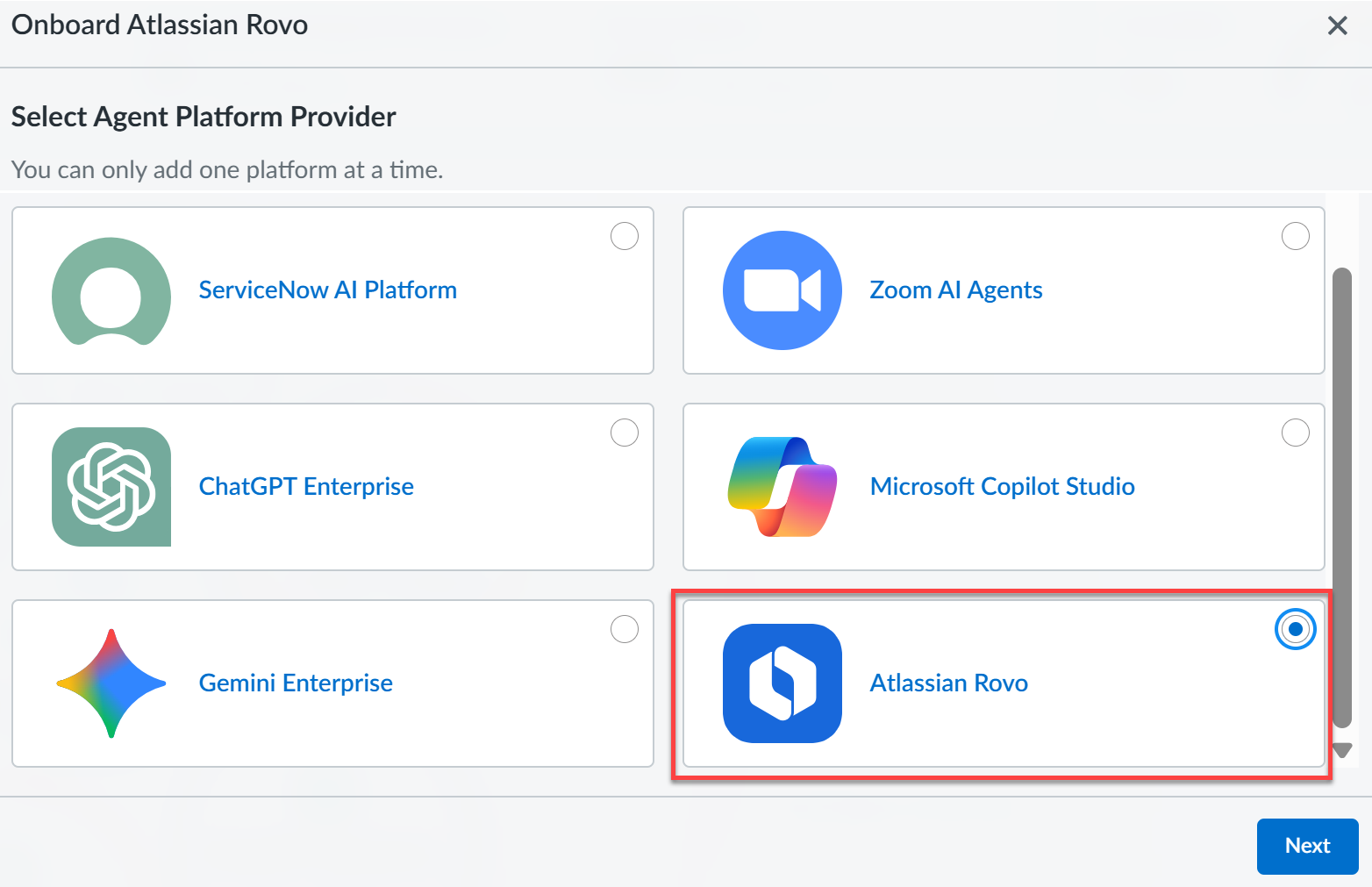Close the Onboard Atlassian Rovo dialog
The image size is (1372, 887).
click(1337, 25)
